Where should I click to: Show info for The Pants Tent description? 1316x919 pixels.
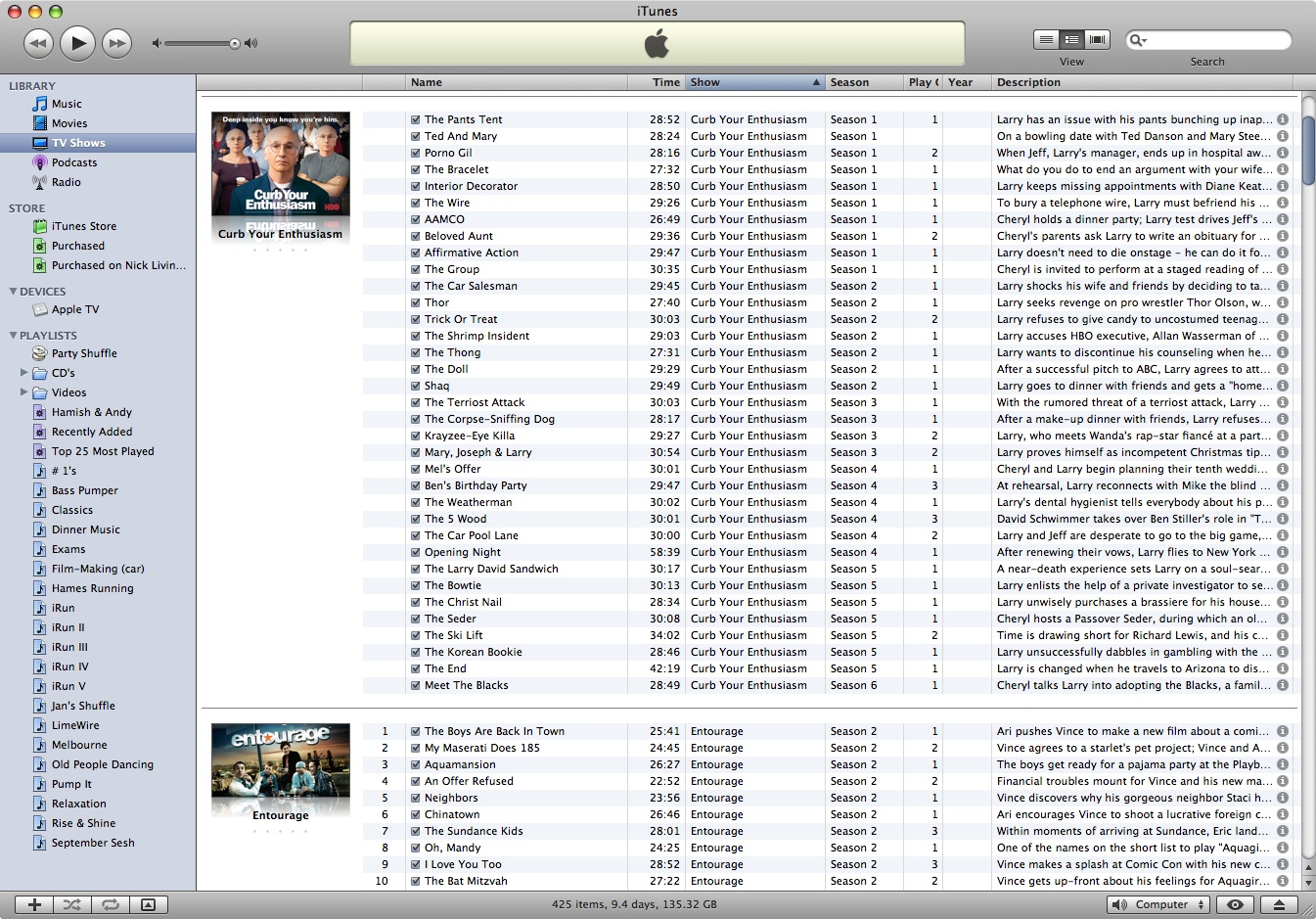coord(1283,119)
